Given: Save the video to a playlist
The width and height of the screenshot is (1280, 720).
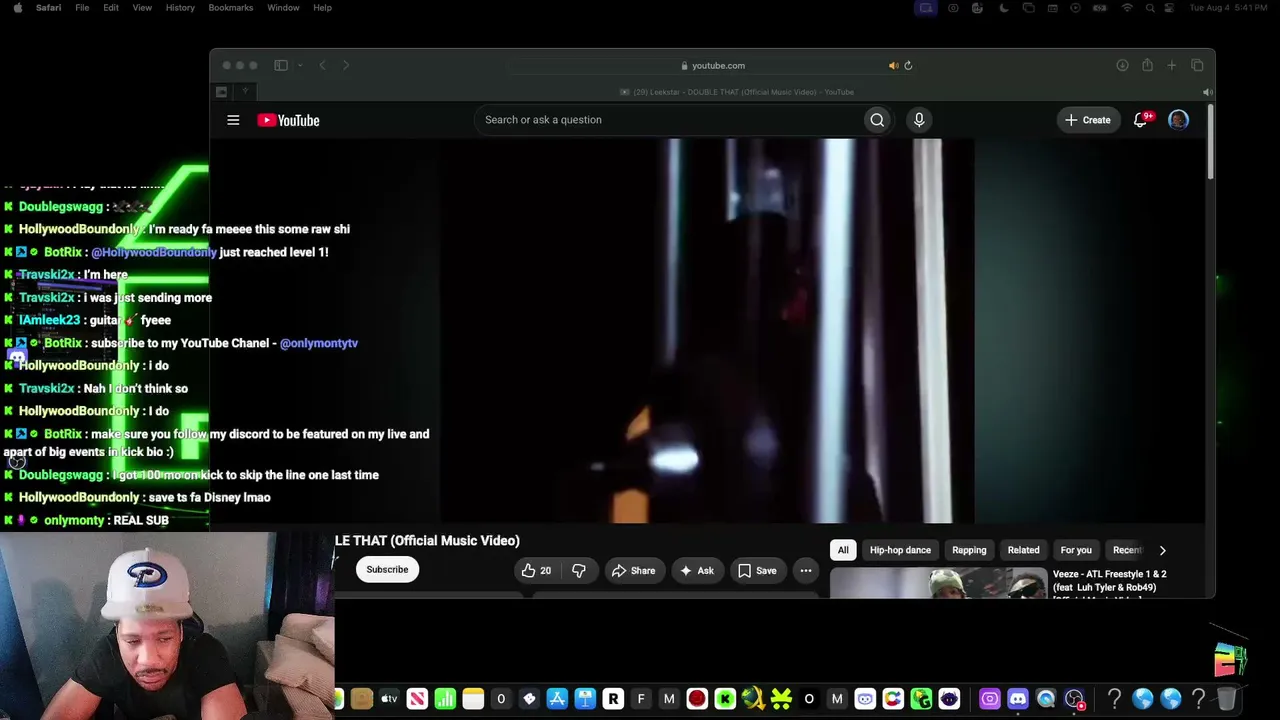Looking at the screenshot, I should (x=757, y=570).
